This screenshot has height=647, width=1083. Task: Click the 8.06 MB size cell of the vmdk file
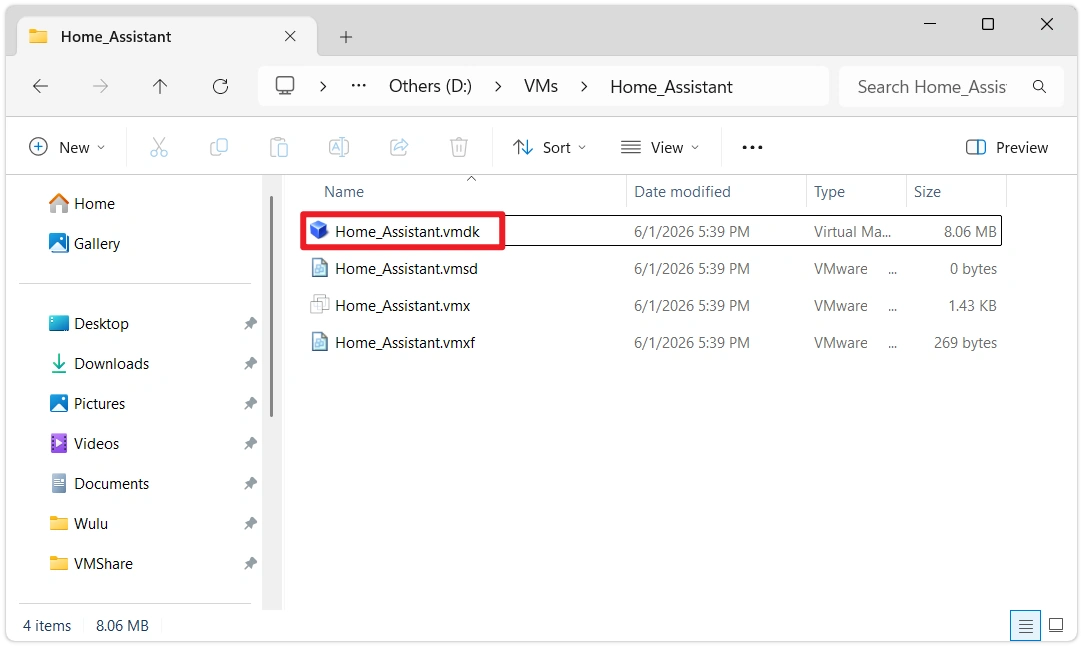[970, 232]
